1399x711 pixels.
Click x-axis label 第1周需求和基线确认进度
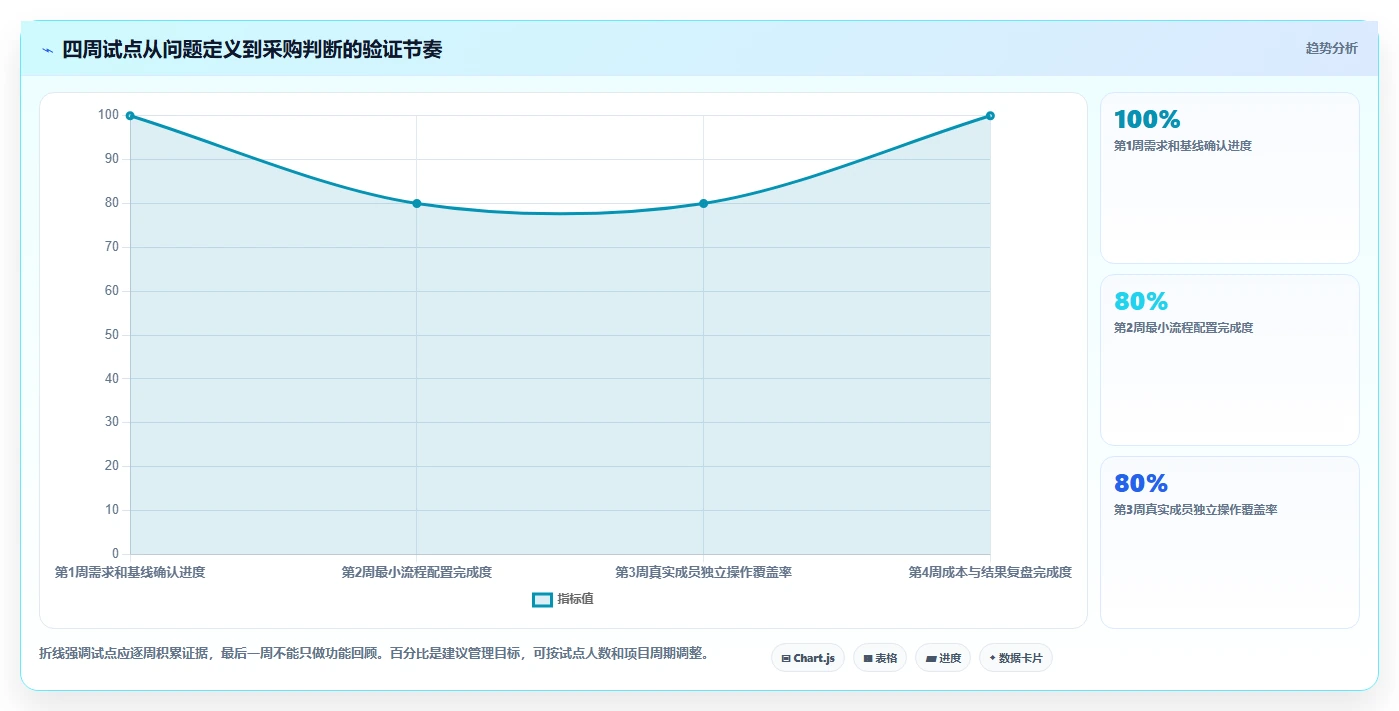130,572
